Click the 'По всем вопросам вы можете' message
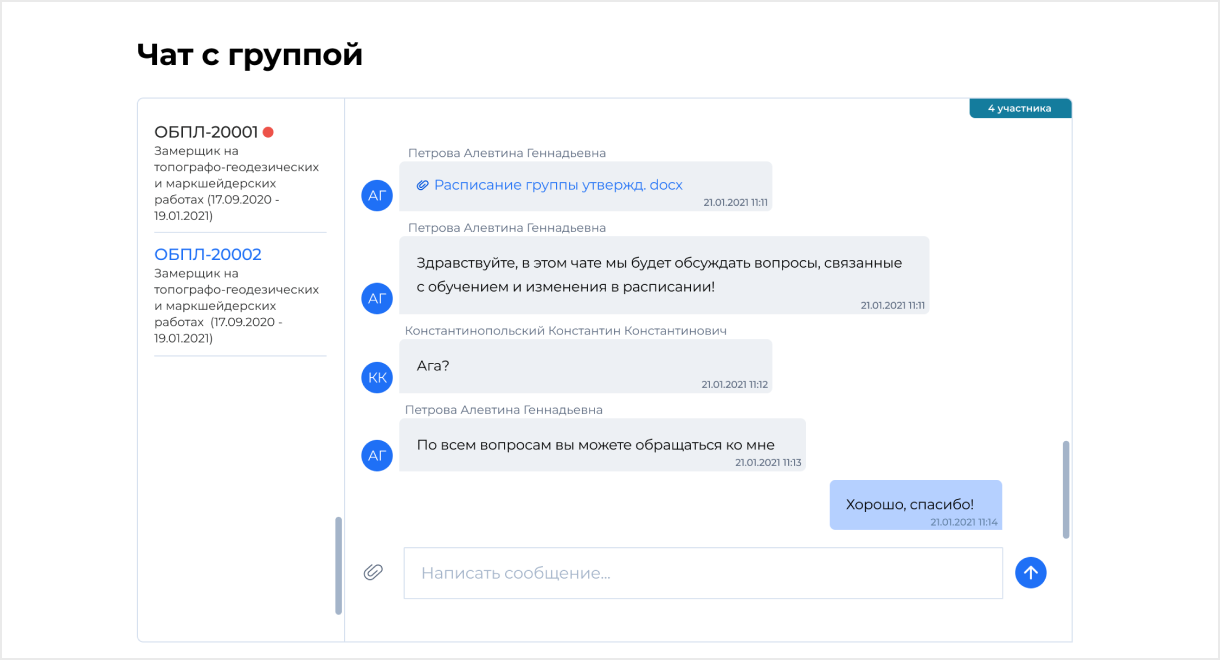The width and height of the screenshot is (1220, 660). [x=602, y=445]
